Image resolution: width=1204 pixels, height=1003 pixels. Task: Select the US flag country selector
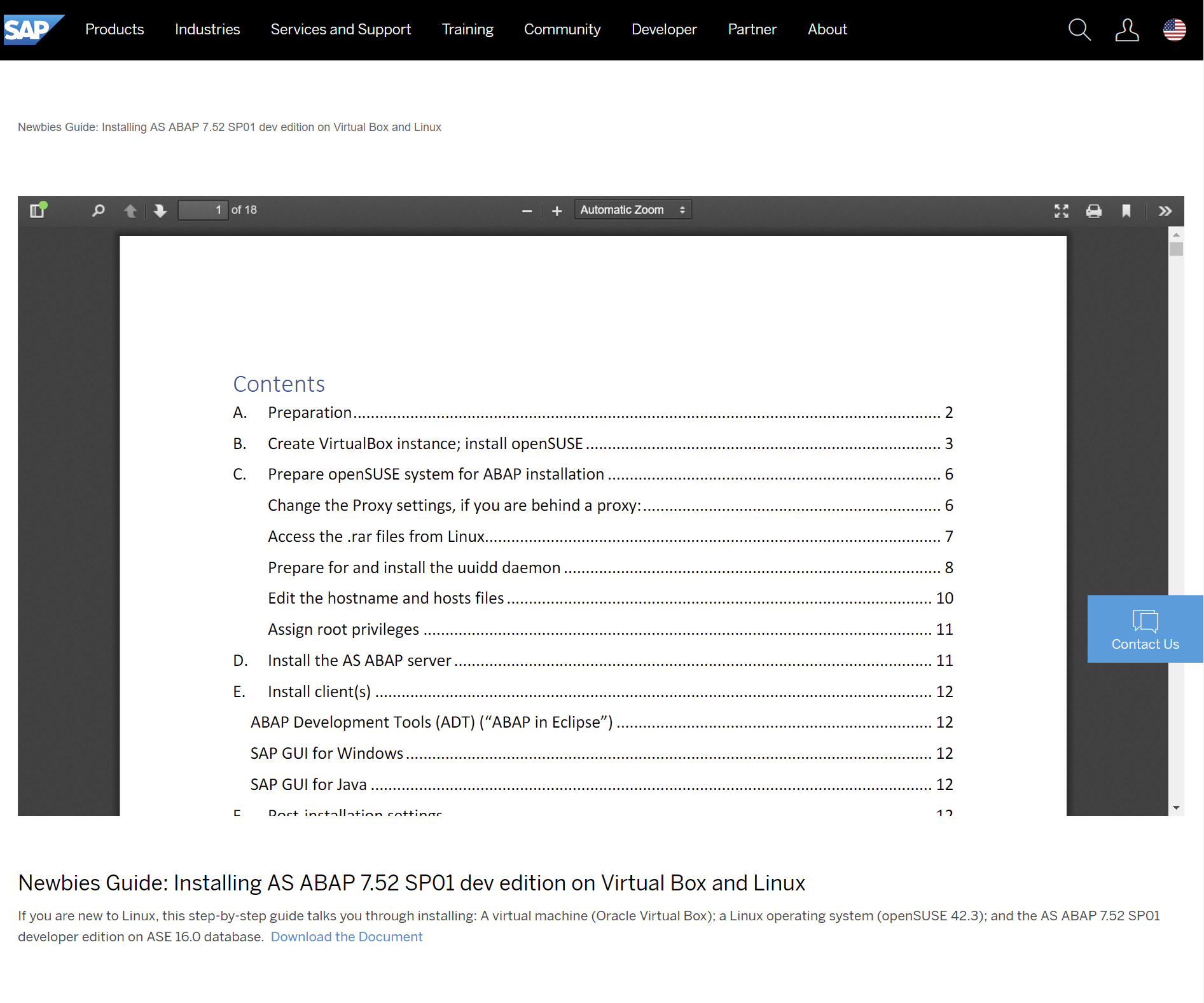click(x=1174, y=29)
